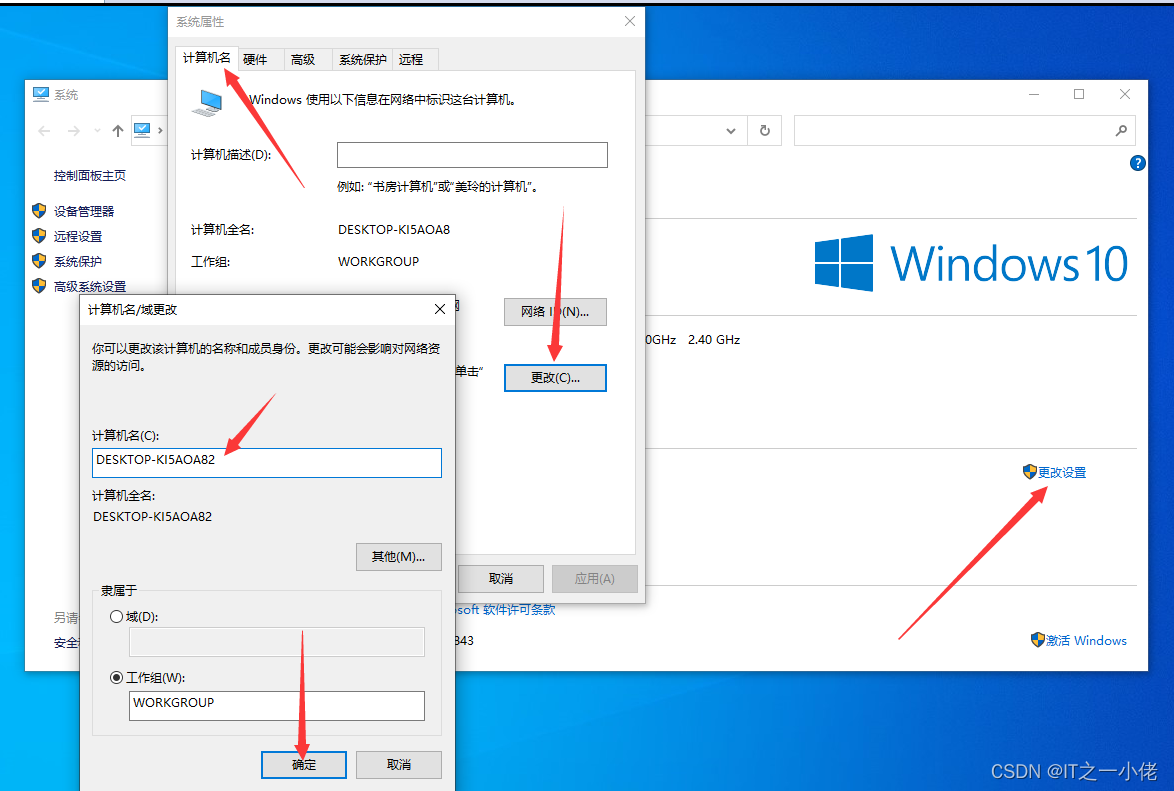The image size is (1174, 791).
Task: Click the 计算机描述 text field
Action: (472, 155)
